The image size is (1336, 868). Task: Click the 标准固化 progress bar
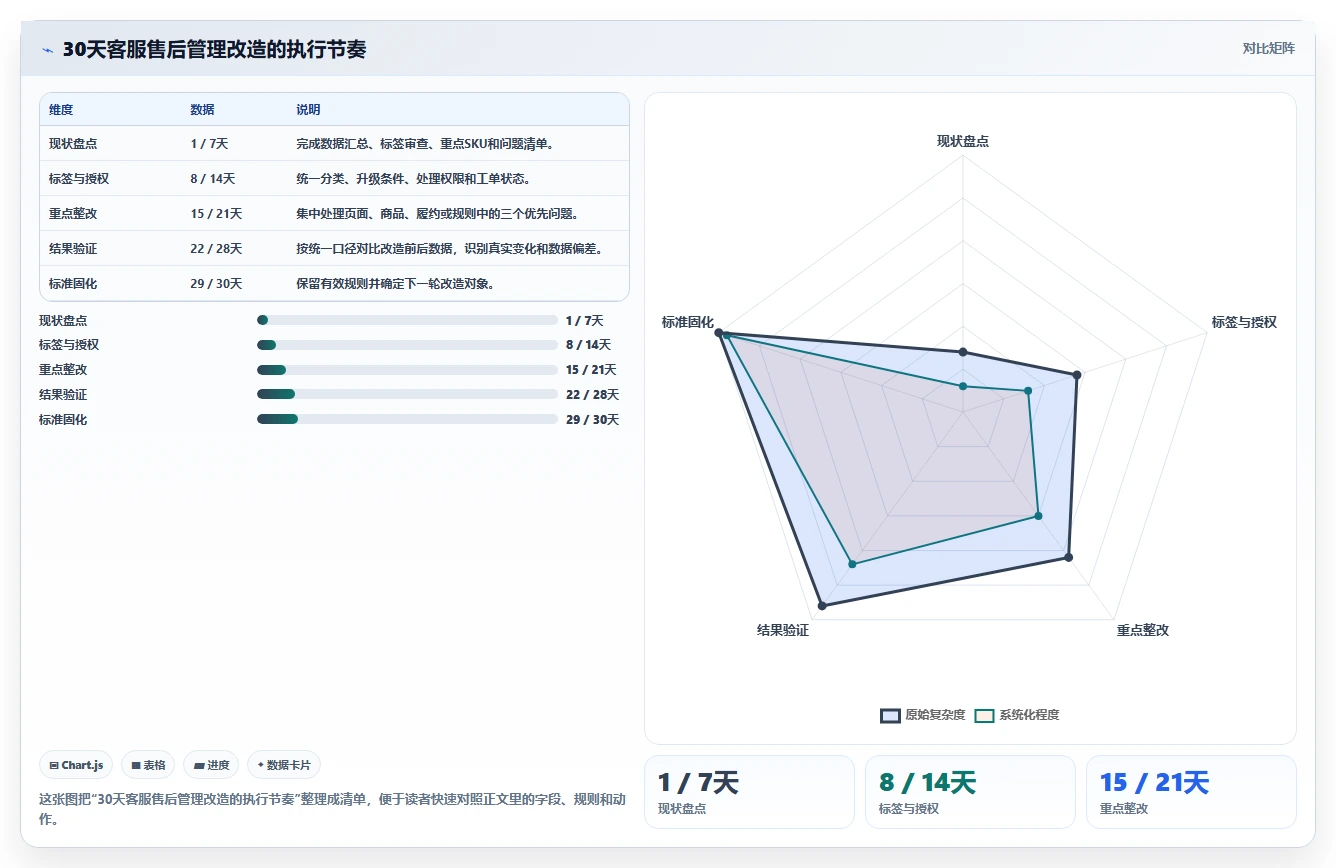[x=407, y=419]
